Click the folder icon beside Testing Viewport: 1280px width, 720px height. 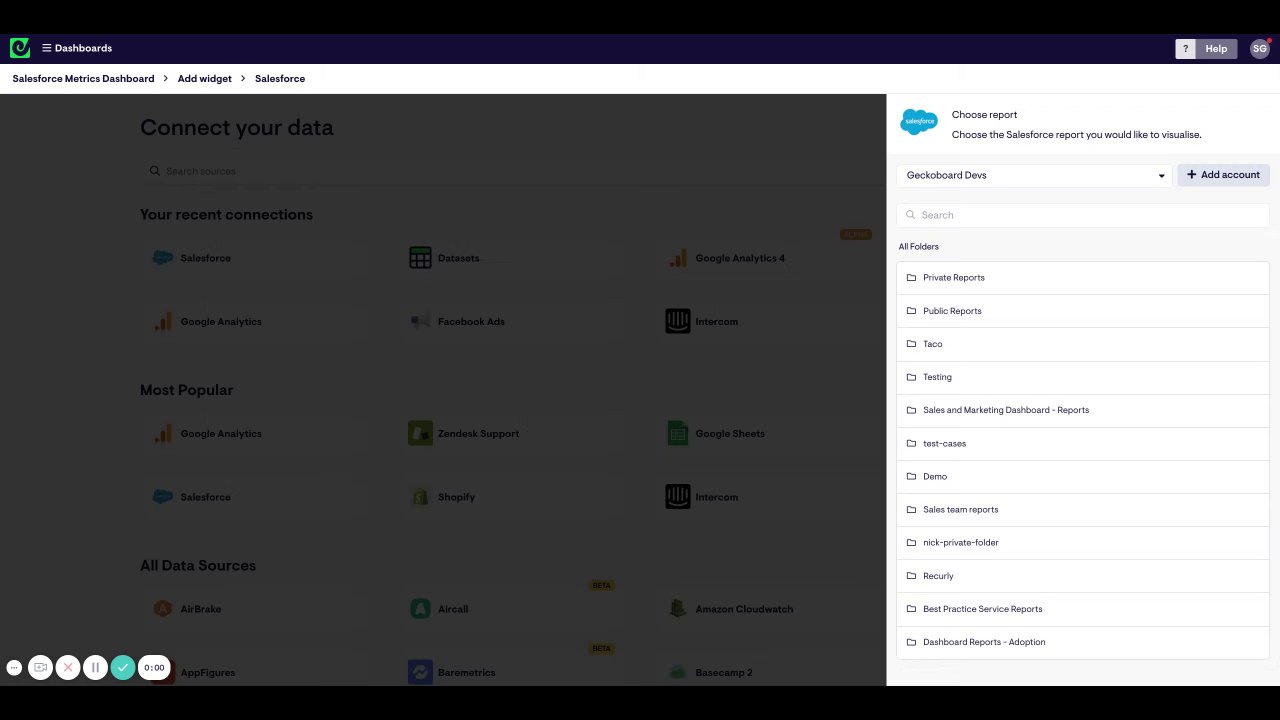(x=911, y=377)
